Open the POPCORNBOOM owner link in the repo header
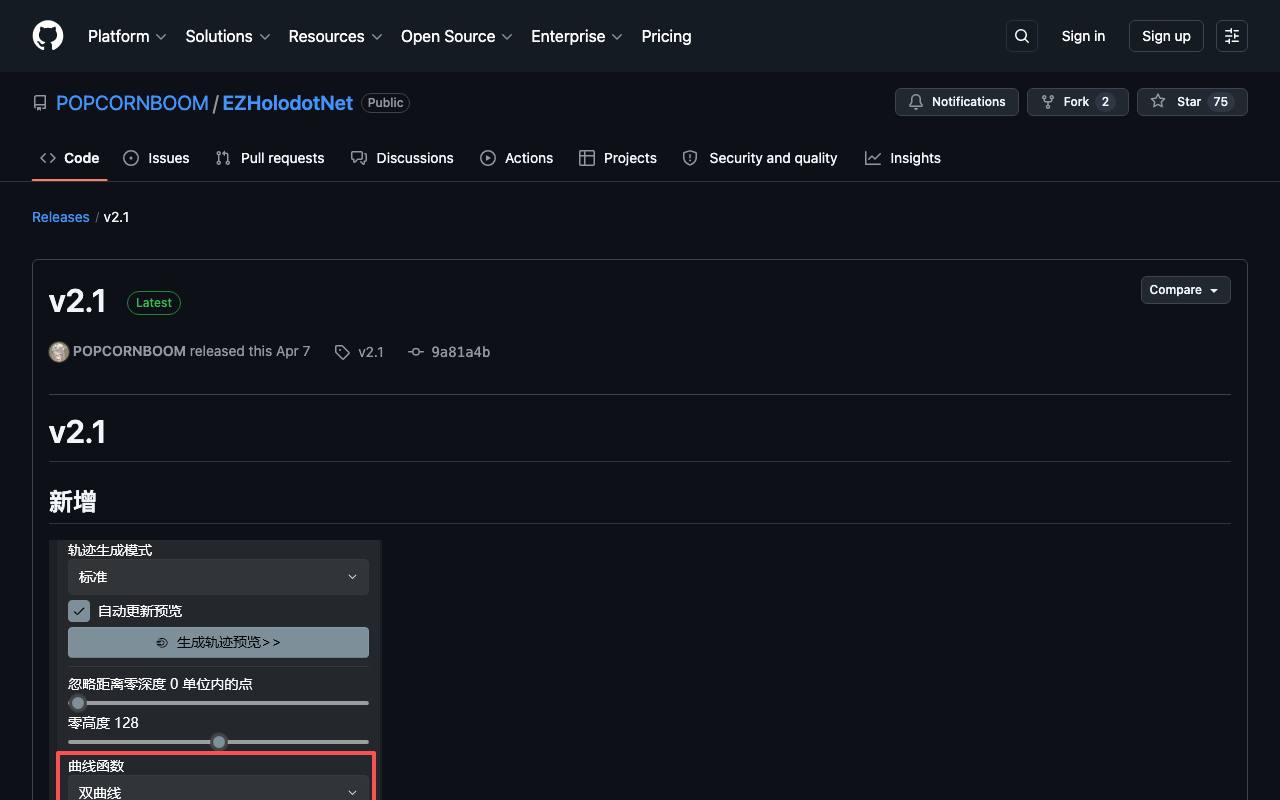The width and height of the screenshot is (1280, 800). (132, 103)
